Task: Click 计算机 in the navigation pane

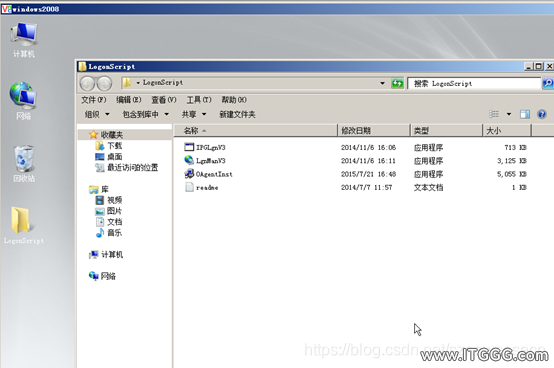Action: click(106, 255)
